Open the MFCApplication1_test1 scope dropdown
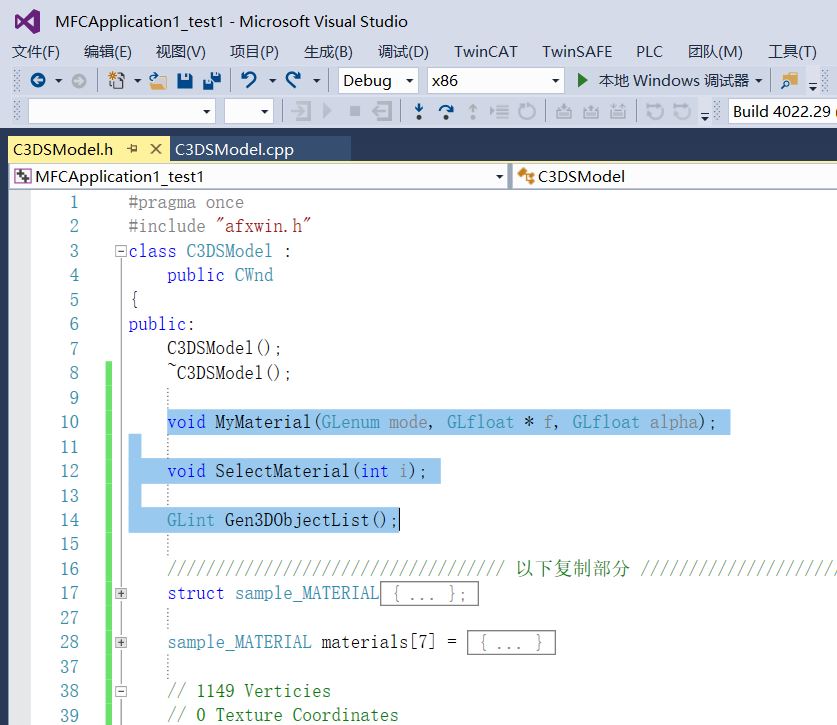This screenshot has height=725, width=837. [258, 176]
